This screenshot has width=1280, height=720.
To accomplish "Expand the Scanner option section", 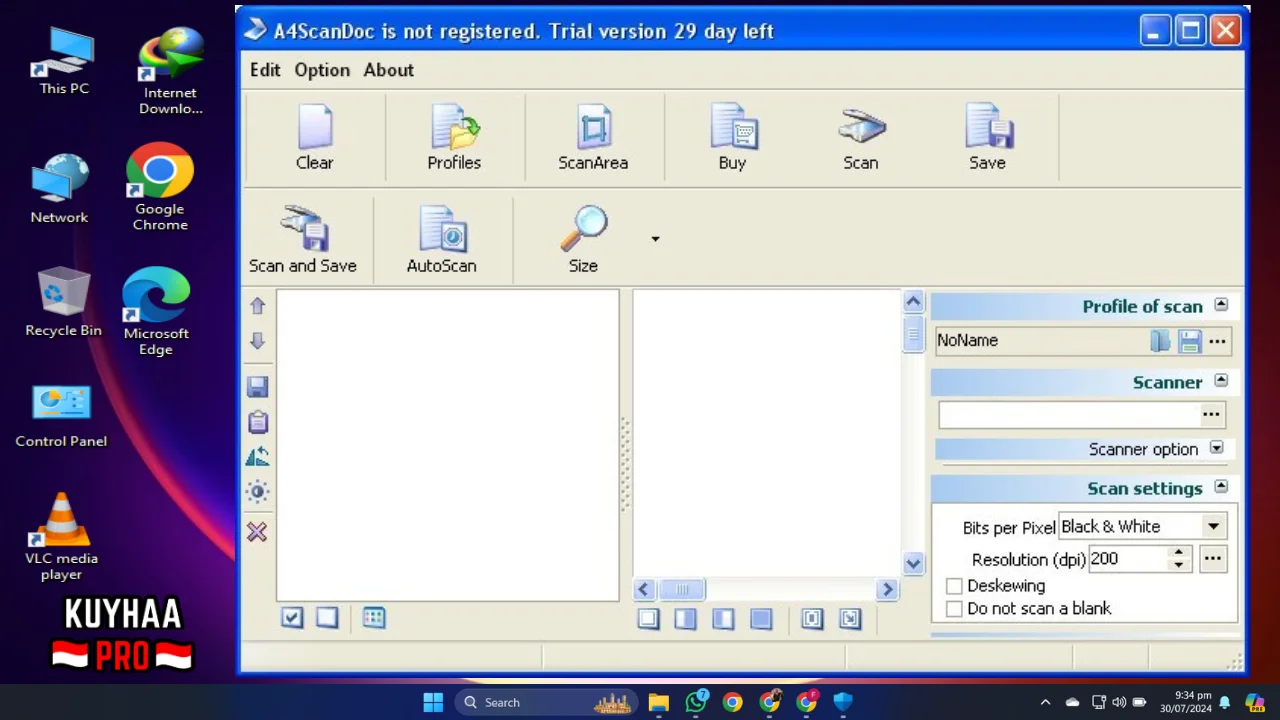I will point(1217,448).
